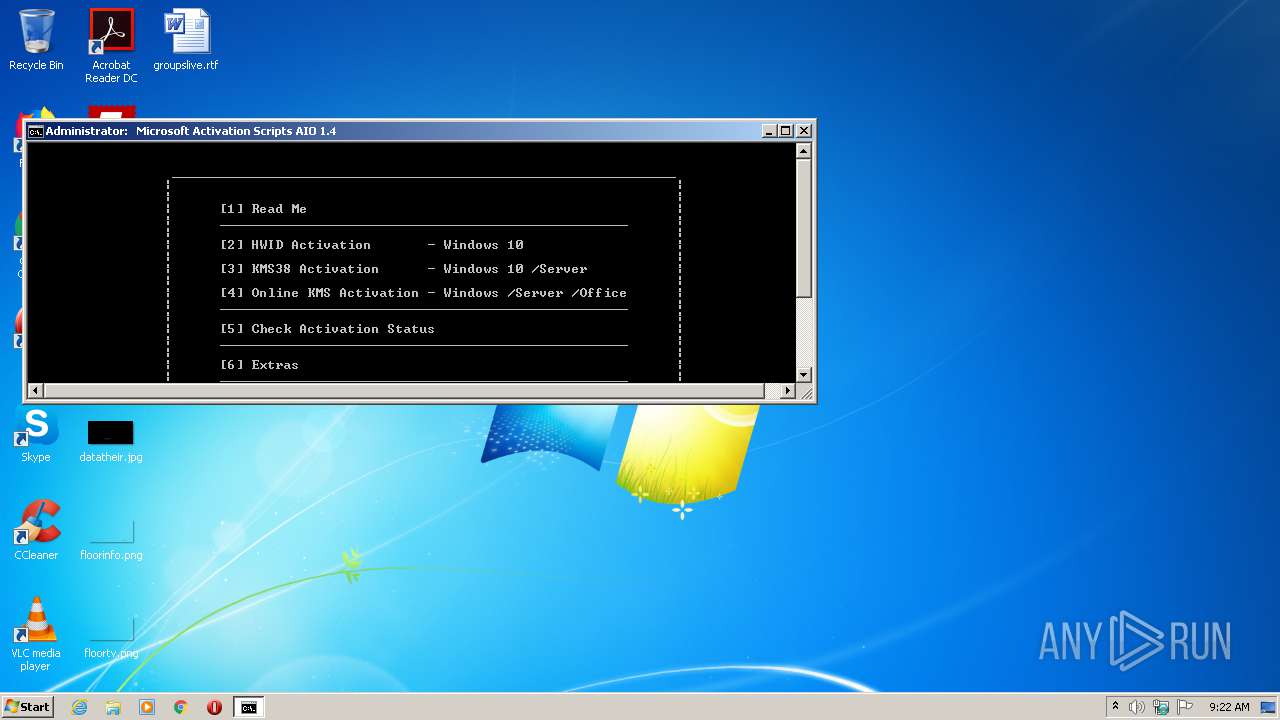Click the vertical scrollbar thumb
Image resolution: width=1280 pixels, height=720 pixels.
[804, 227]
